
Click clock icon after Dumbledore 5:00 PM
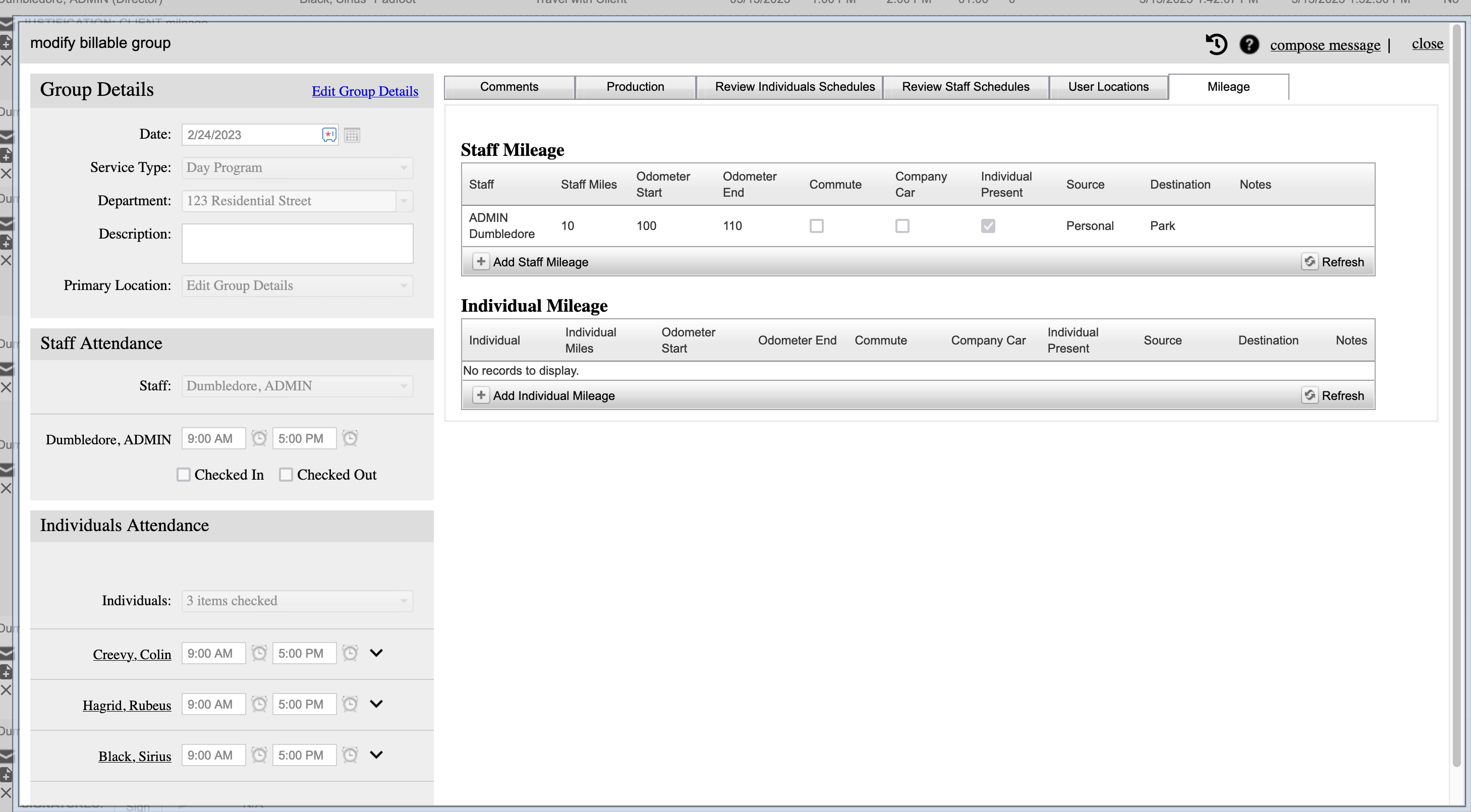click(x=350, y=438)
